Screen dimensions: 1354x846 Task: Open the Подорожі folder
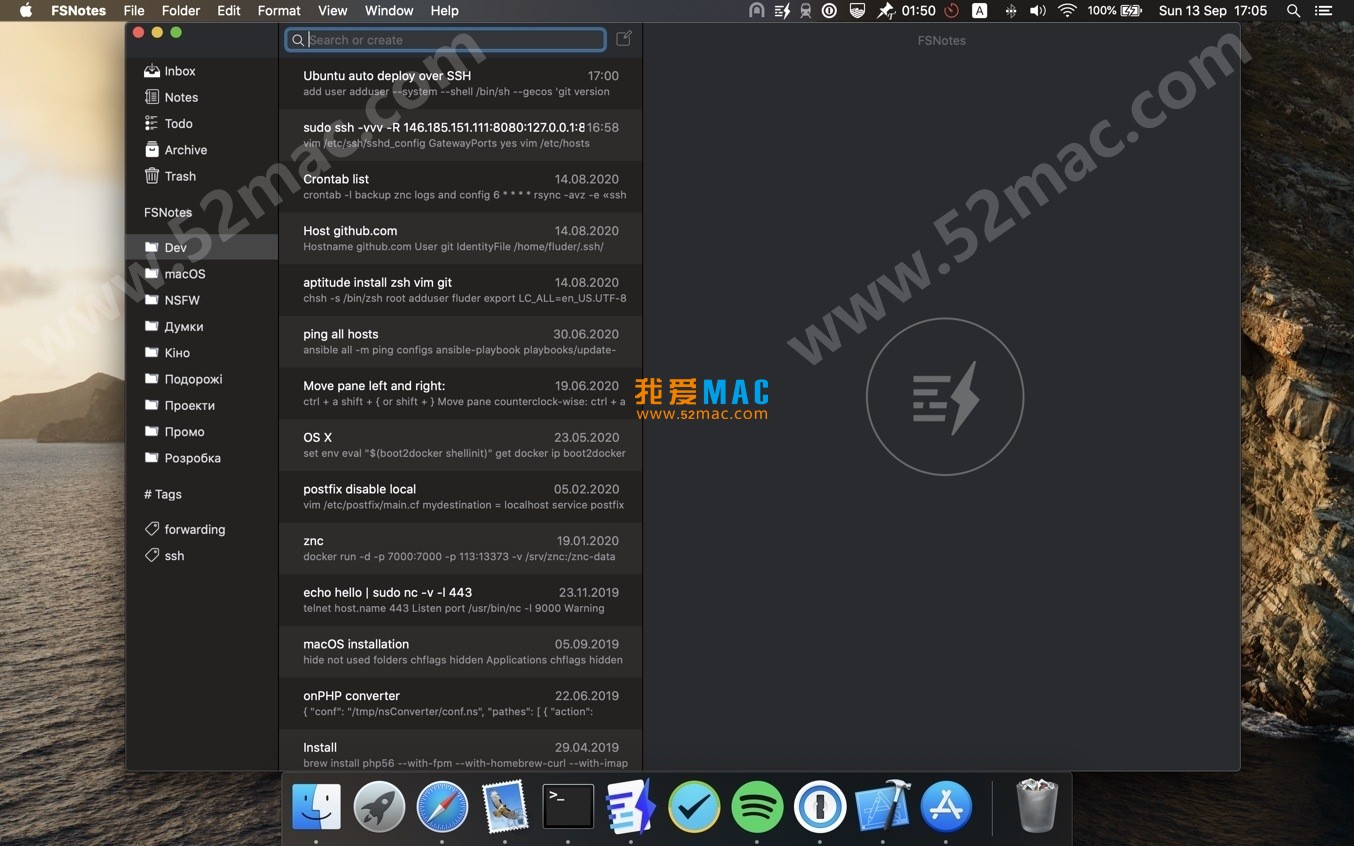tap(201, 379)
